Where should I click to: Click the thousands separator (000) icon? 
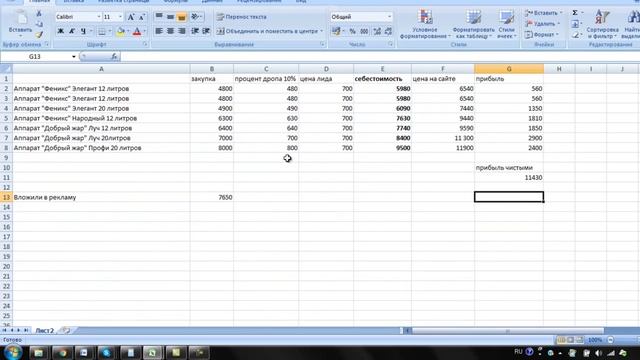coord(364,31)
